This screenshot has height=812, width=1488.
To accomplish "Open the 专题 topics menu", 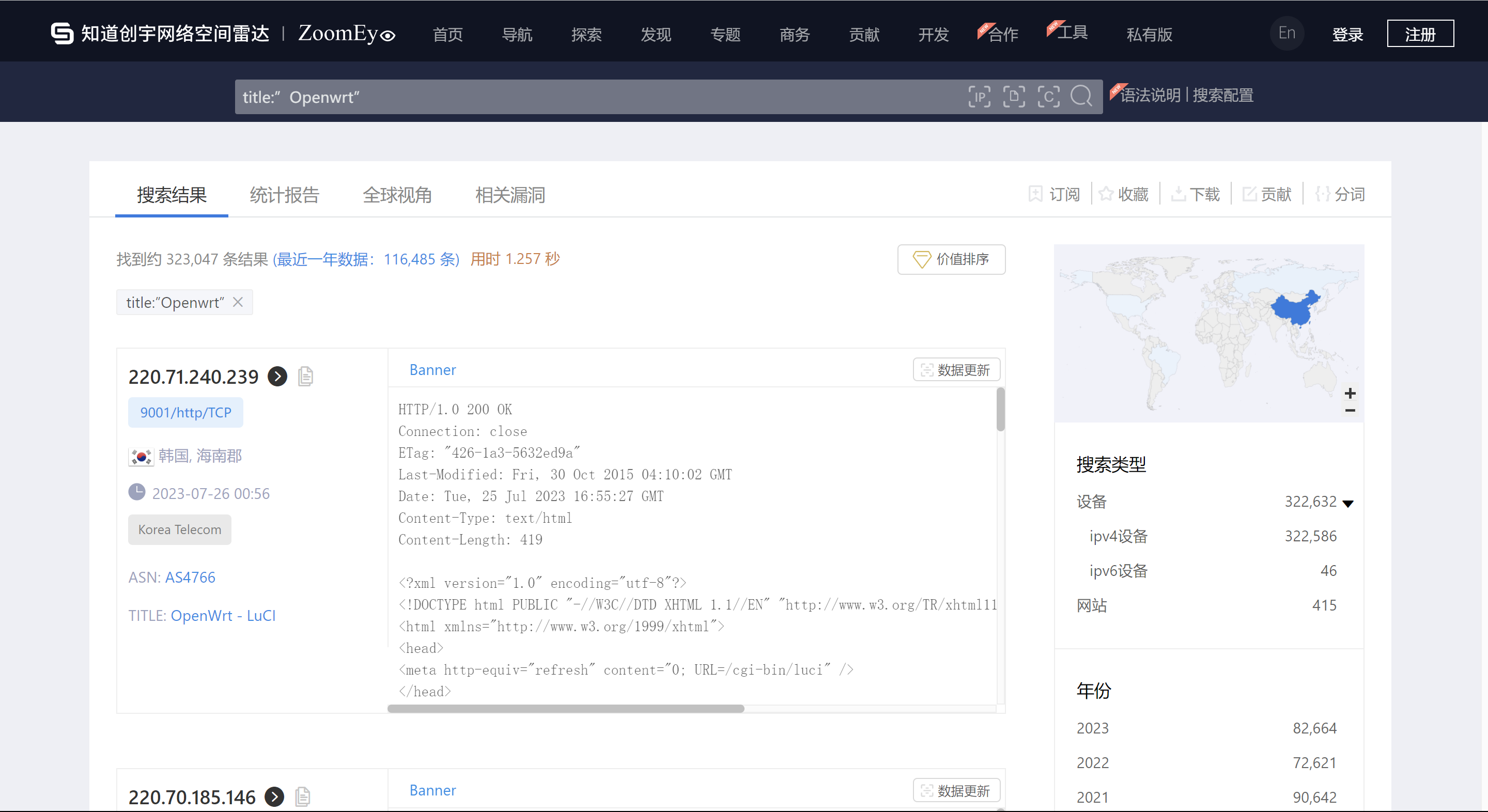I will pyautogui.click(x=725, y=35).
